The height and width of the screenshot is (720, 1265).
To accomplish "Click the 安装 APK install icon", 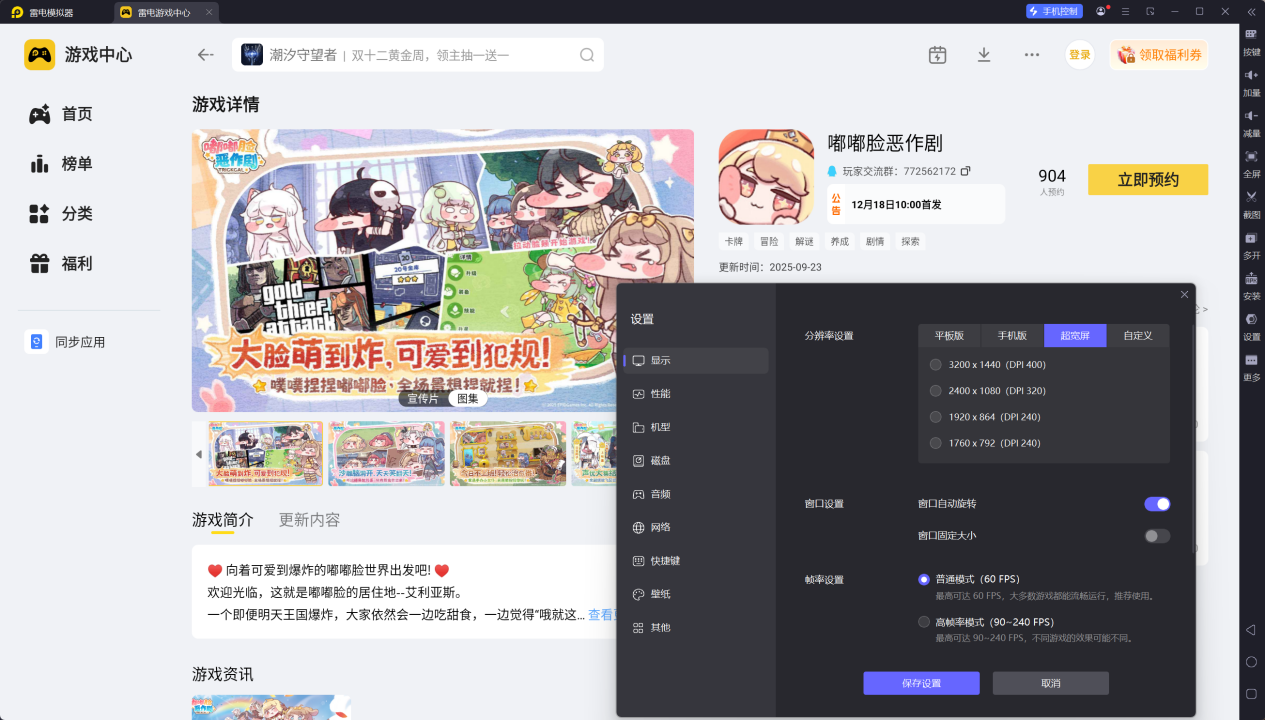I will pyautogui.click(x=1251, y=279).
